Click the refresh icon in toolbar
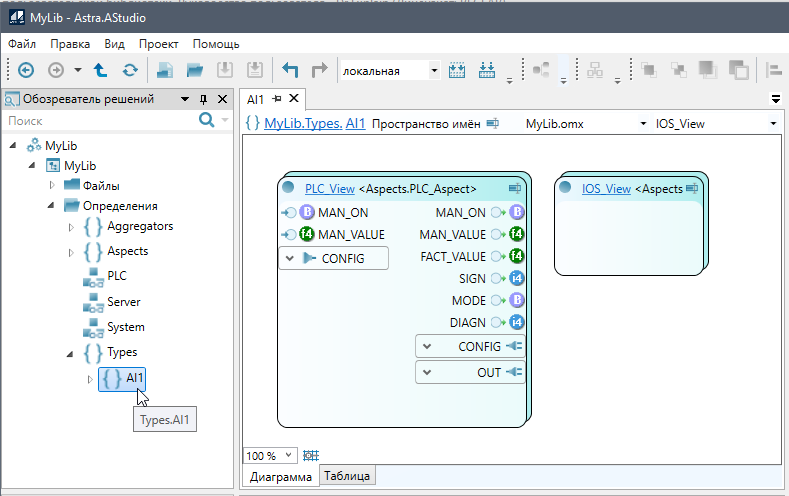 tap(130, 70)
